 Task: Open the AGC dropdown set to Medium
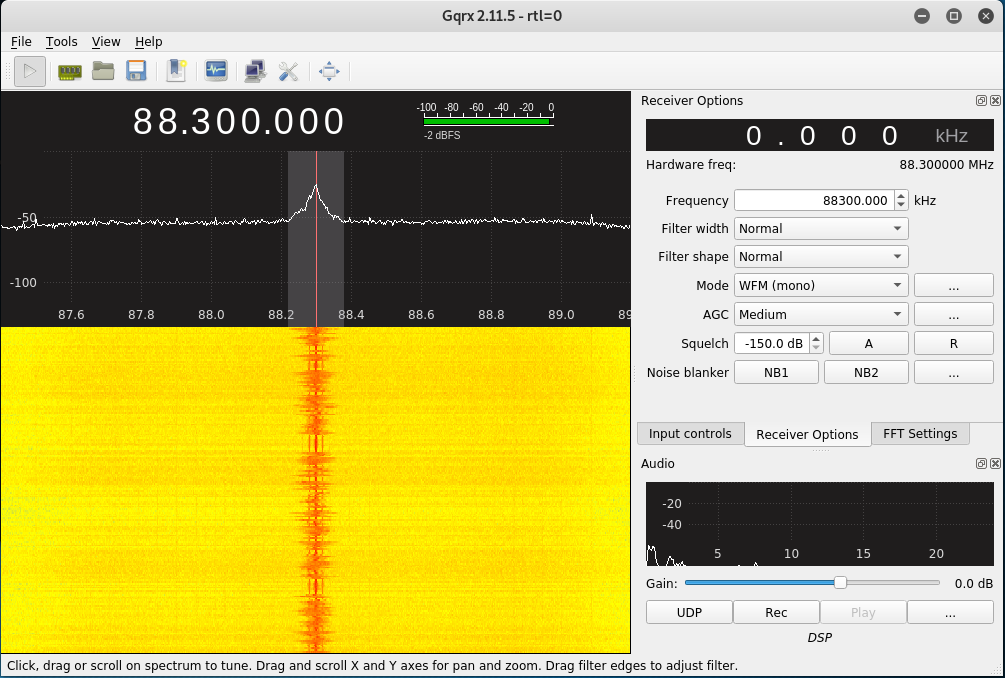pos(820,314)
